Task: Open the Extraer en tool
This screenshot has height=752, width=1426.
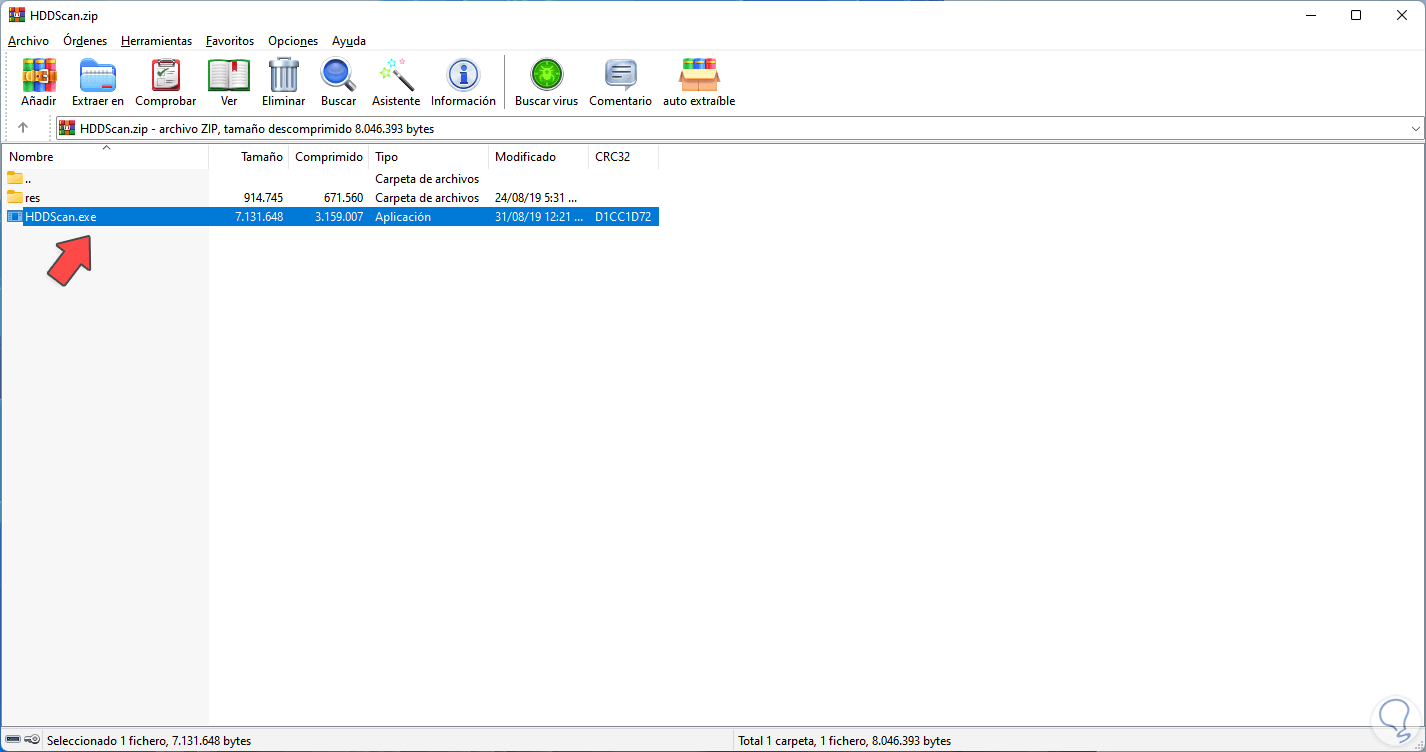Action: [x=98, y=82]
